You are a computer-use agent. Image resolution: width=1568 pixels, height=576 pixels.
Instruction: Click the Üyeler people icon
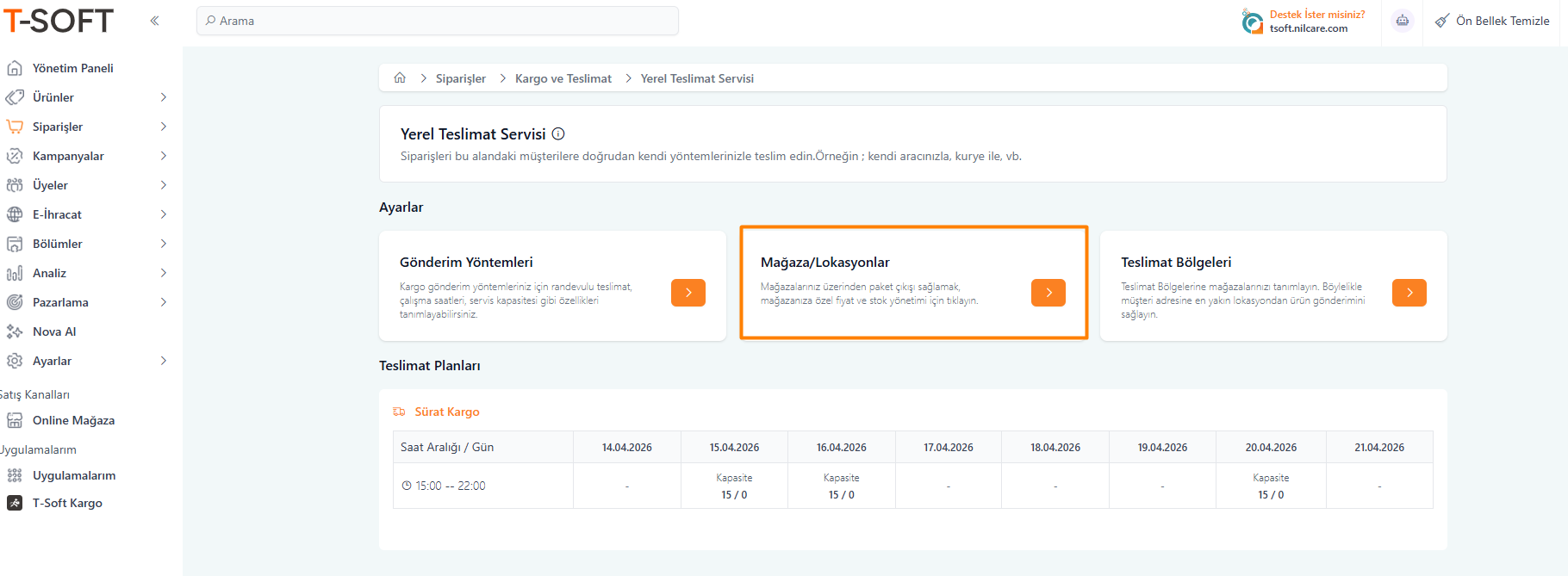(15, 185)
